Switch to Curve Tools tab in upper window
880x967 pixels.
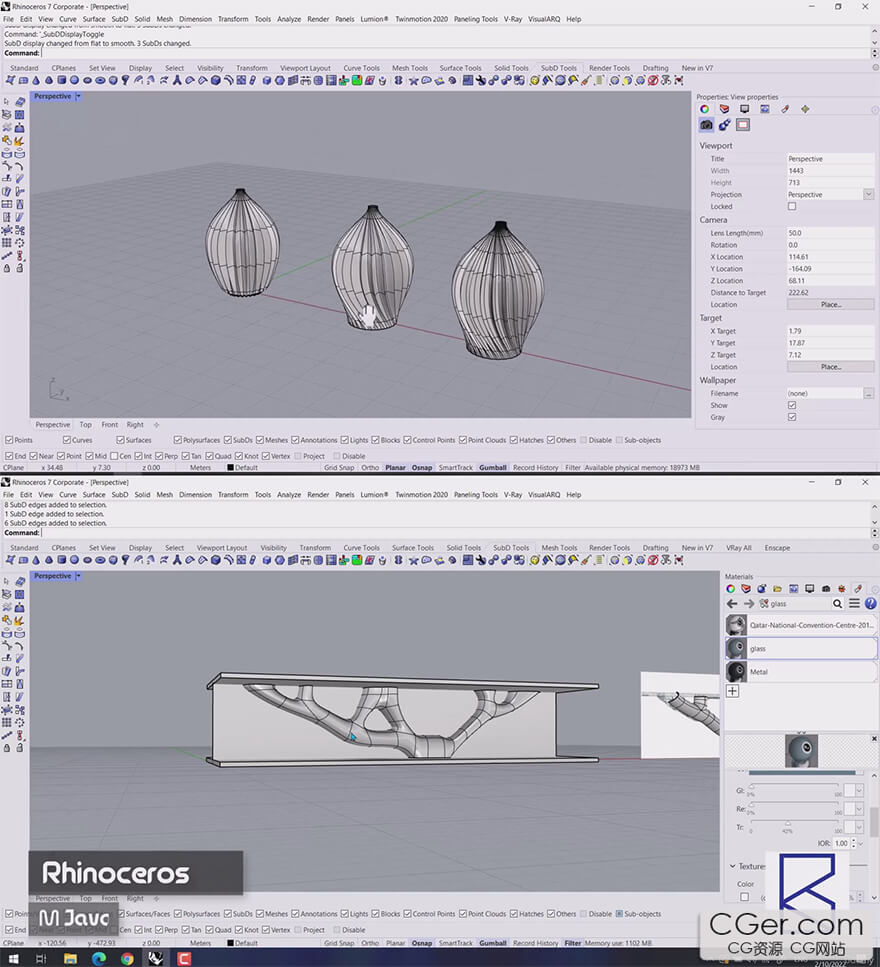coord(361,68)
